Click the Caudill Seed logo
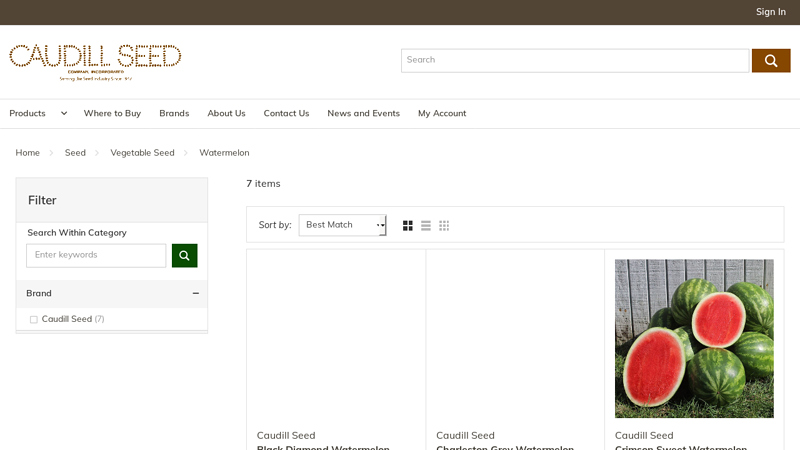 [95, 60]
